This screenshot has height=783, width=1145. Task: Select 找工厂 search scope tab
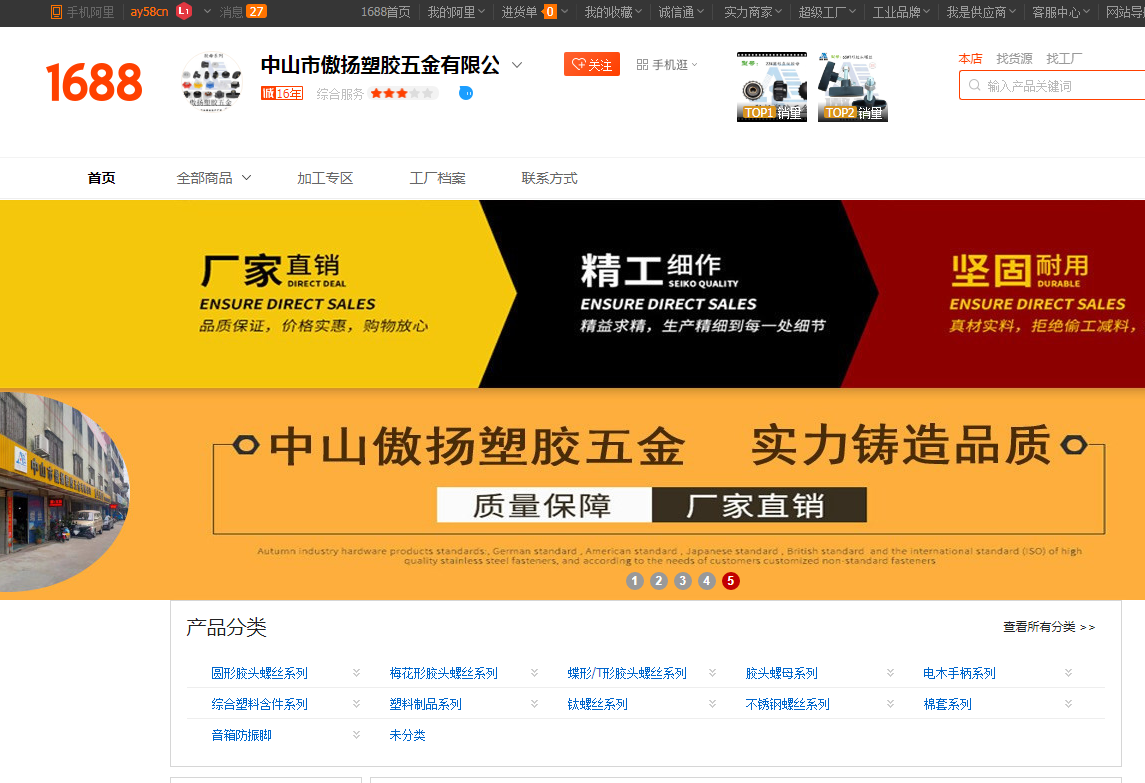click(x=1064, y=58)
